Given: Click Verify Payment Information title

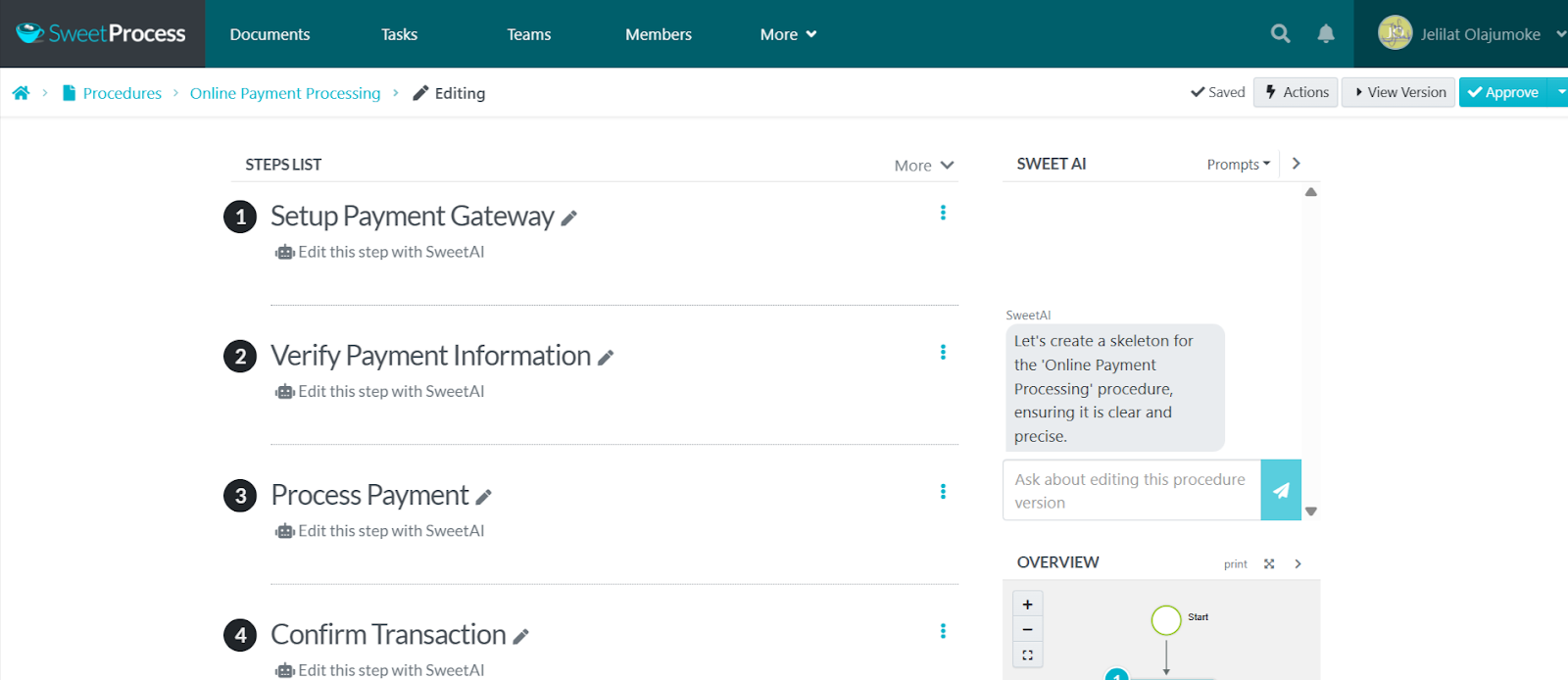Looking at the screenshot, I should coord(431,356).
